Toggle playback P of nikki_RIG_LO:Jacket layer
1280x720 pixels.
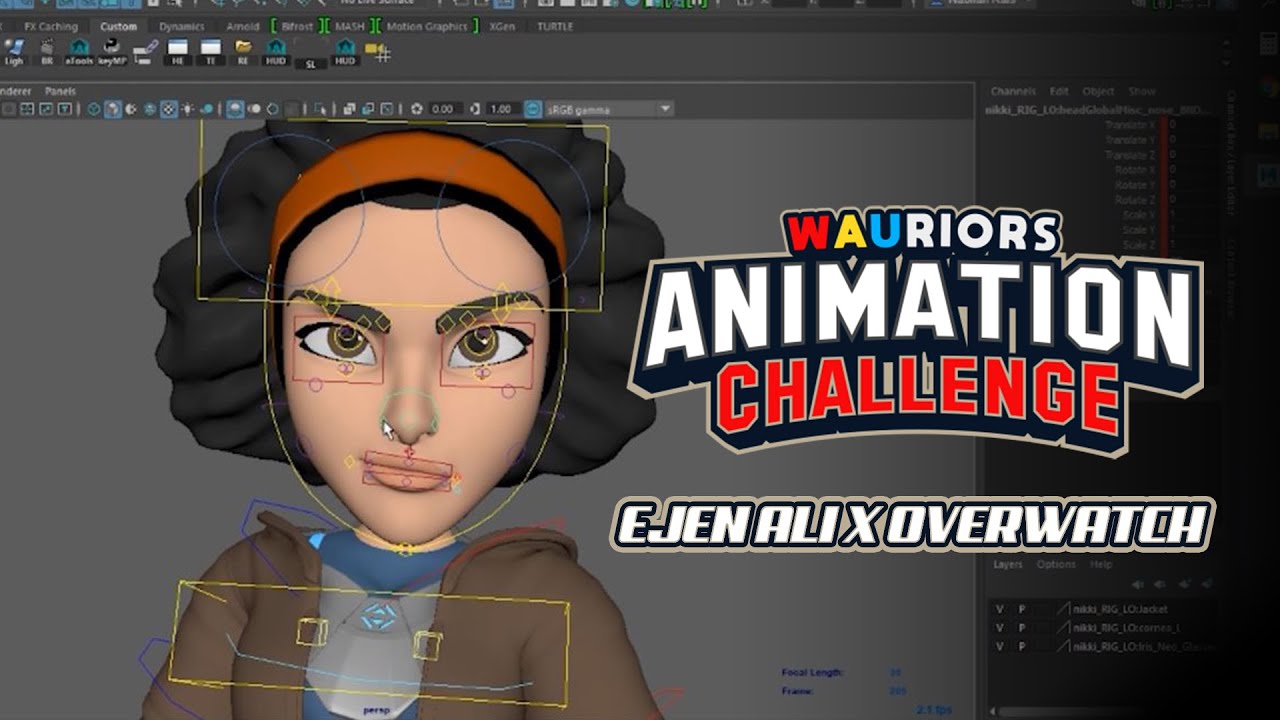tap(1021, 609)
